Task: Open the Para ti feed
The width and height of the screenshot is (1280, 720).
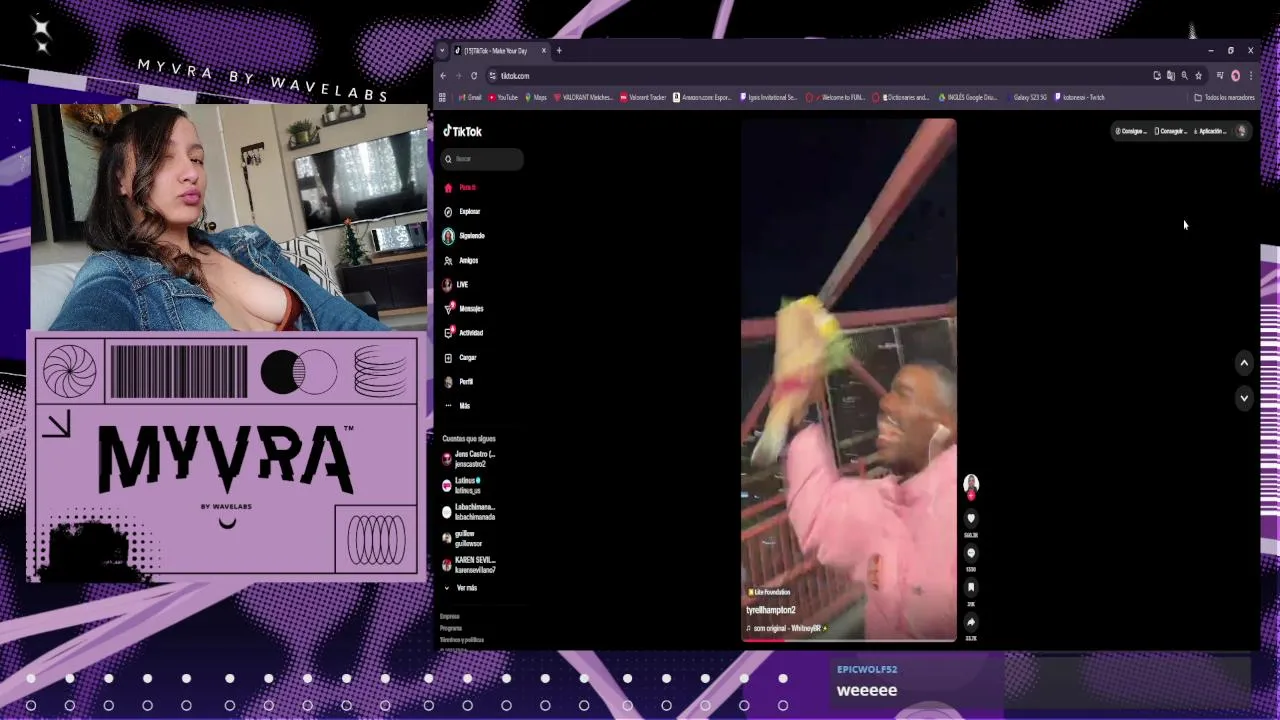Action: [460, 187]
